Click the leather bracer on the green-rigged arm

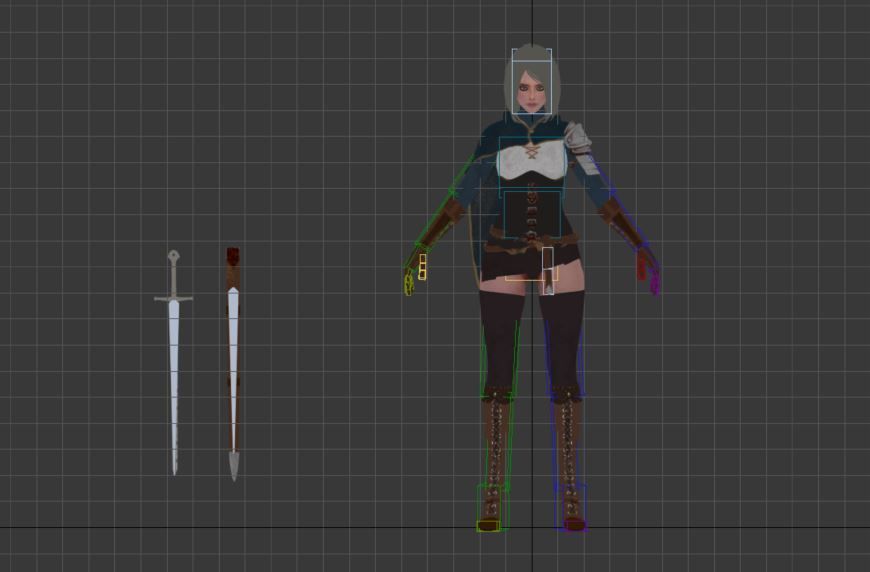coord(447,222)
